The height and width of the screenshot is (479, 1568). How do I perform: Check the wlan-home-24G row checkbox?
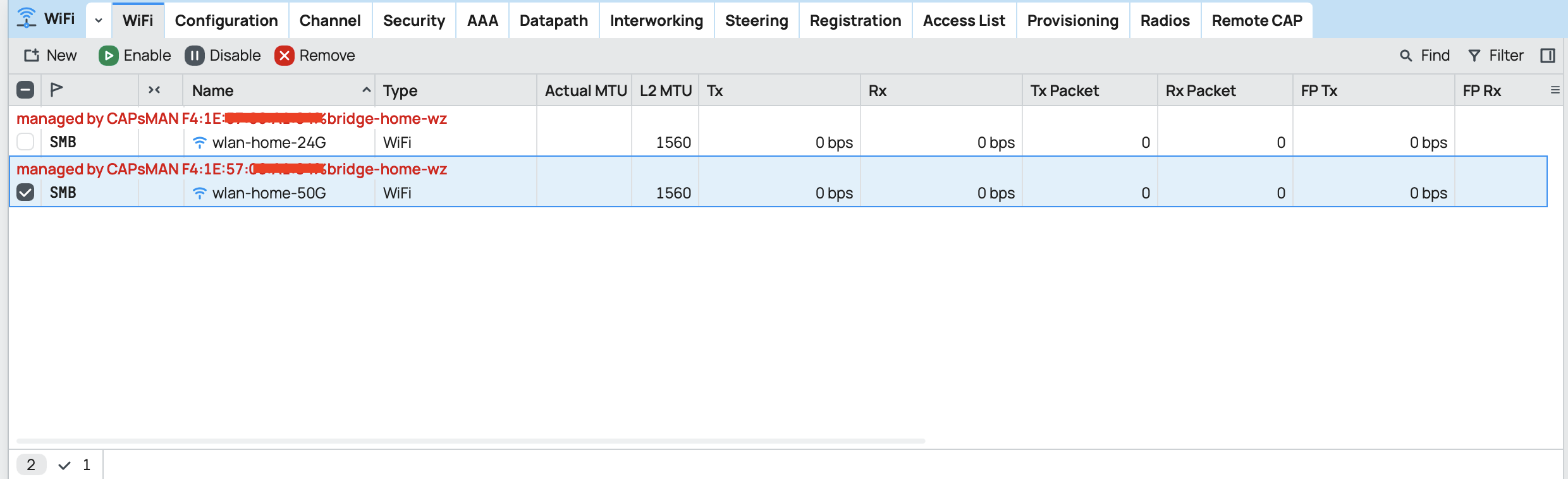[x=25, y=142]
